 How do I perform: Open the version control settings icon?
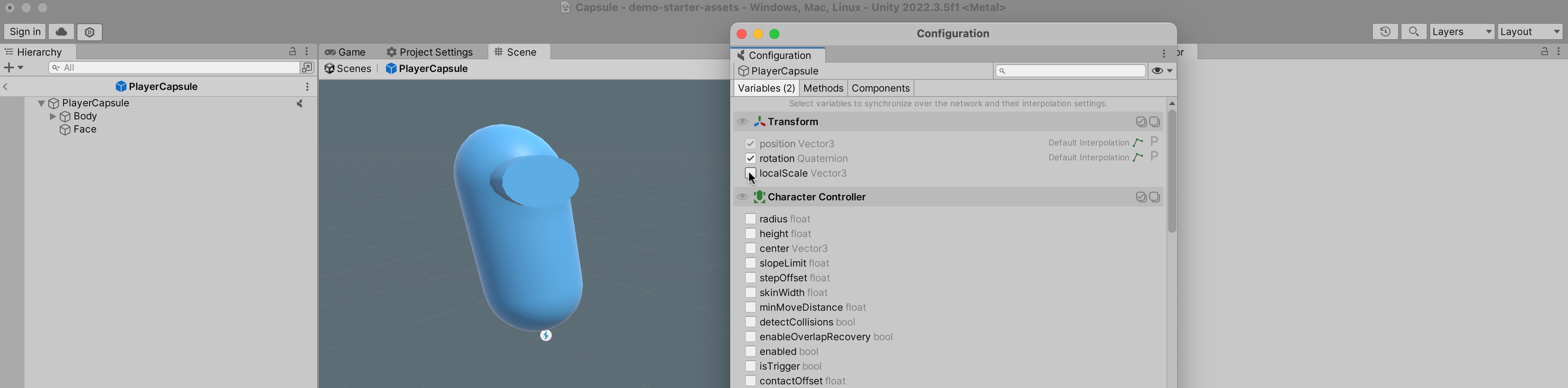(x=90, y=32)
